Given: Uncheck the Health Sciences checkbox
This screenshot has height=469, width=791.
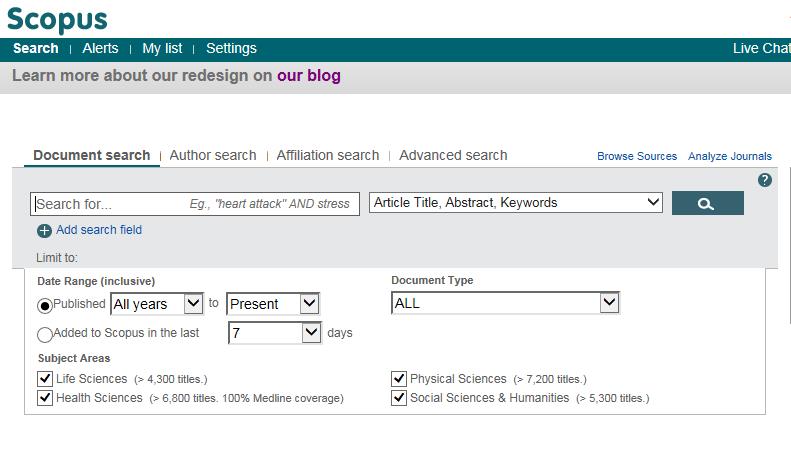Looking at the screenshot, I should click(x=45, y=398).
